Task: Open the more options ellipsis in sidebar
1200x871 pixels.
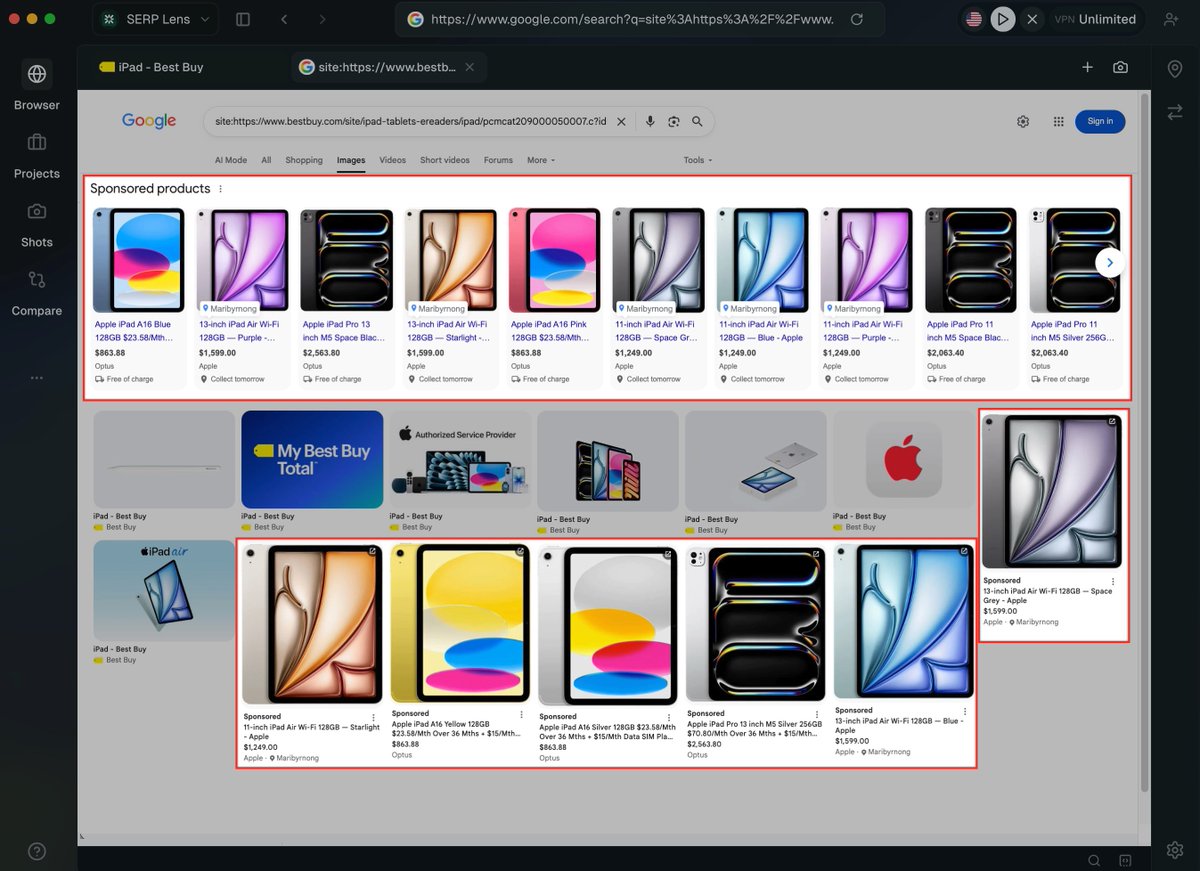Action: (x=37, y=378)
